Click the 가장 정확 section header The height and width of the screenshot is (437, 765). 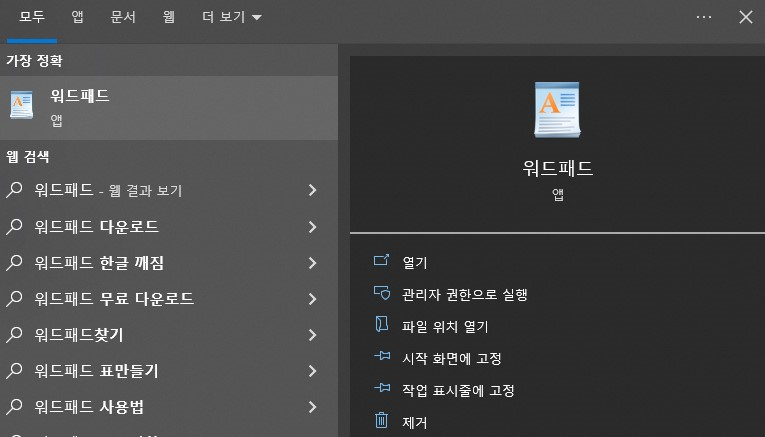(34, 60)
